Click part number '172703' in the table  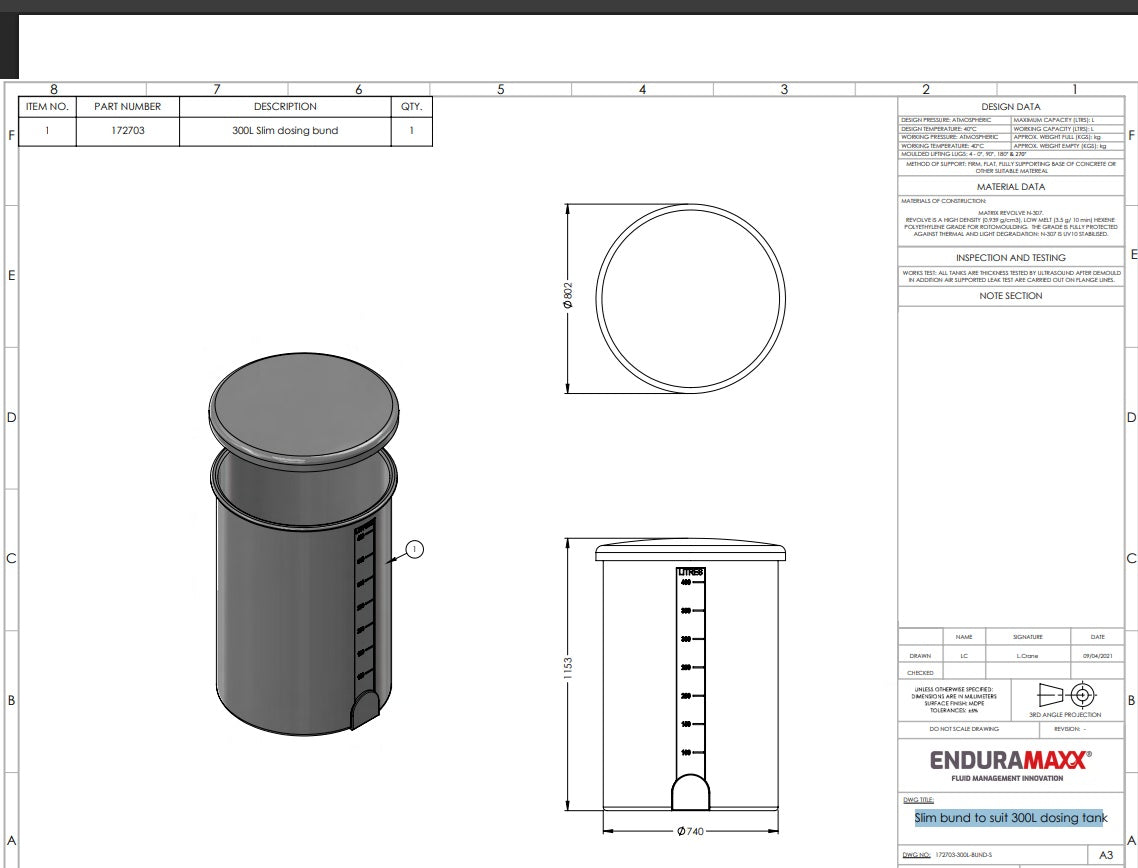128,131
